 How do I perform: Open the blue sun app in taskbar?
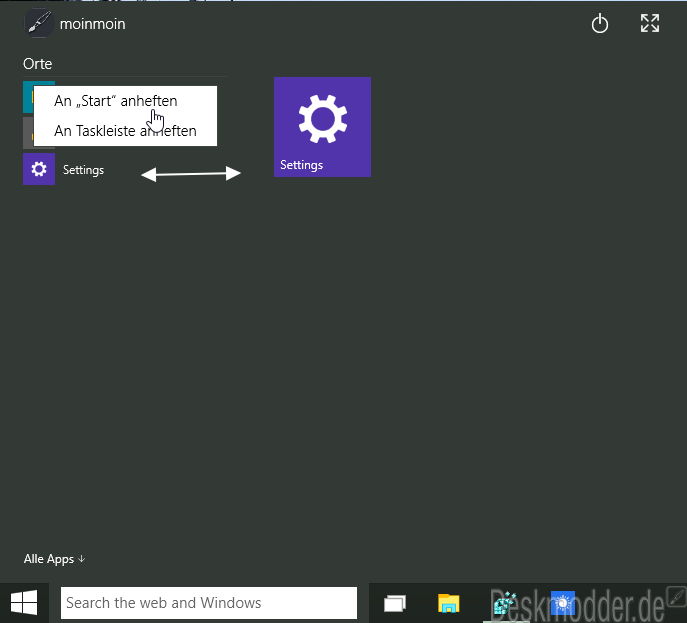click(x=563, y=603)
